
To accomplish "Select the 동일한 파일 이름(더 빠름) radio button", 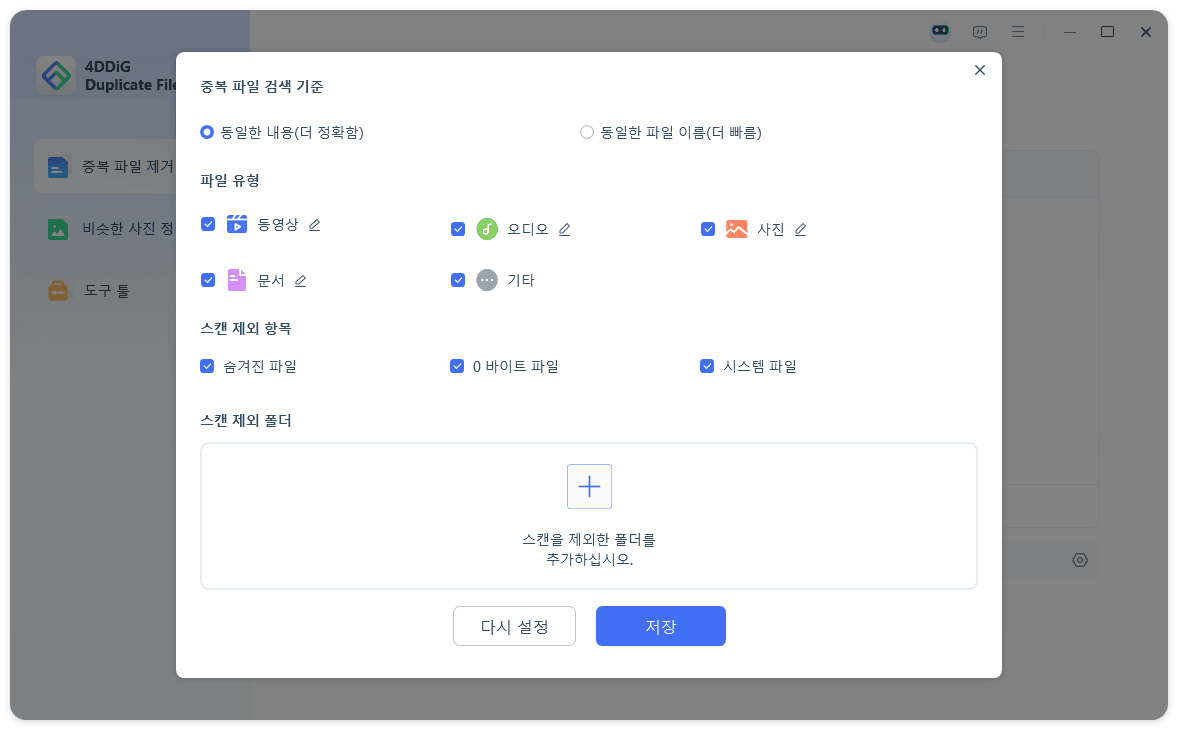I will (587, 131).
